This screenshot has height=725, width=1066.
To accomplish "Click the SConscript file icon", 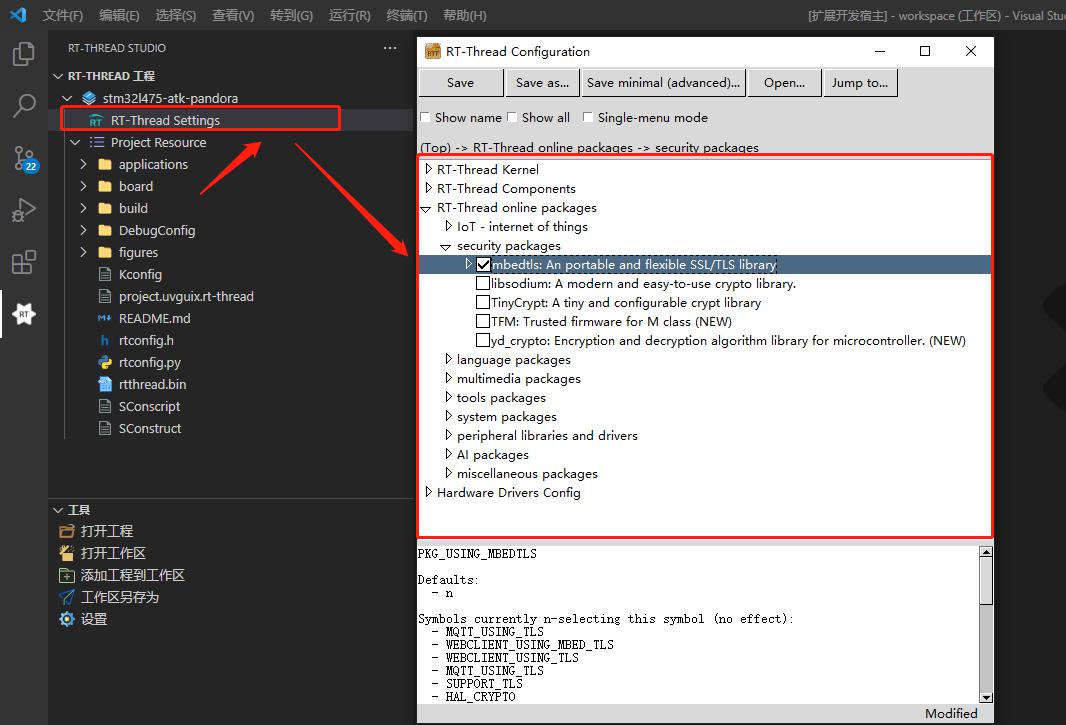I will [x=105, y=406].
